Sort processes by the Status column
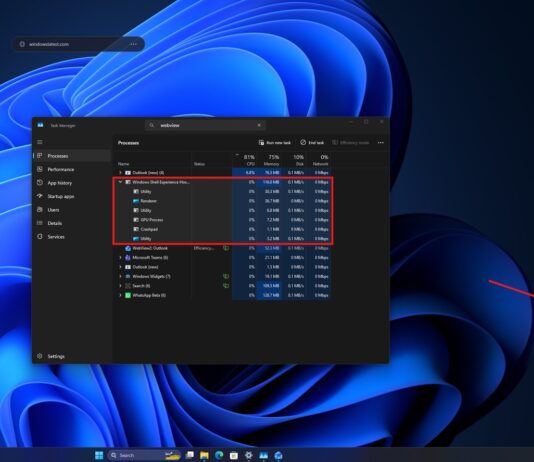This screenshot has height=462, width=534. tap(199, 164)
